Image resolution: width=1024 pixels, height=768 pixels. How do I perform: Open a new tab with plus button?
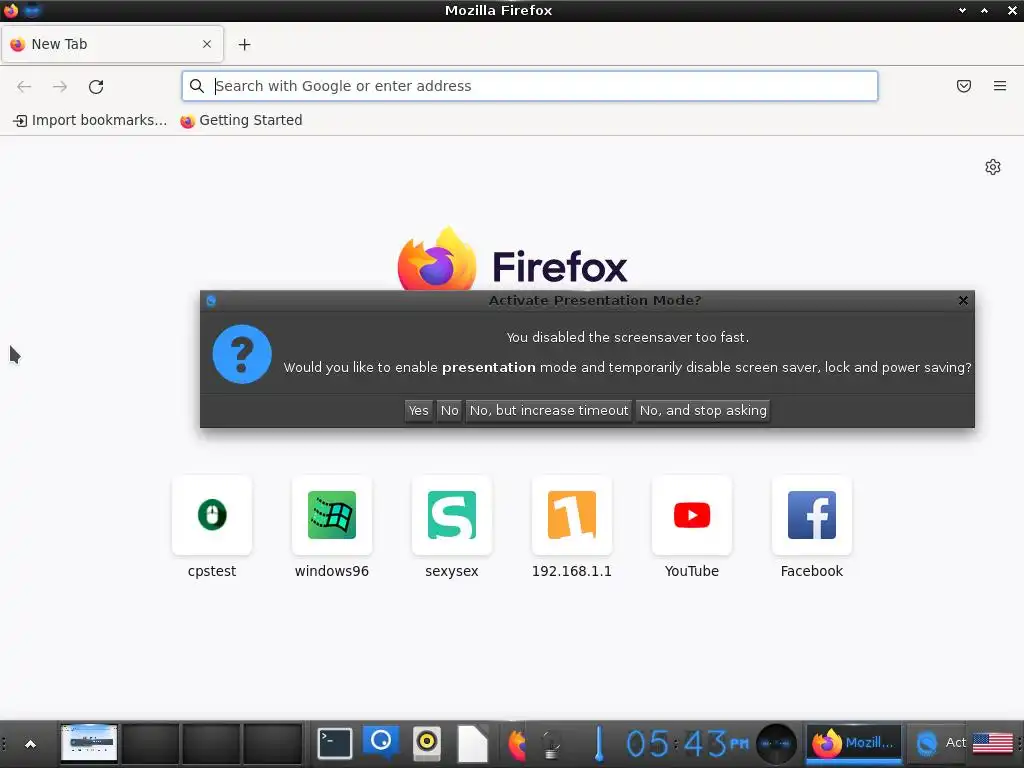(x=244, y=44)
